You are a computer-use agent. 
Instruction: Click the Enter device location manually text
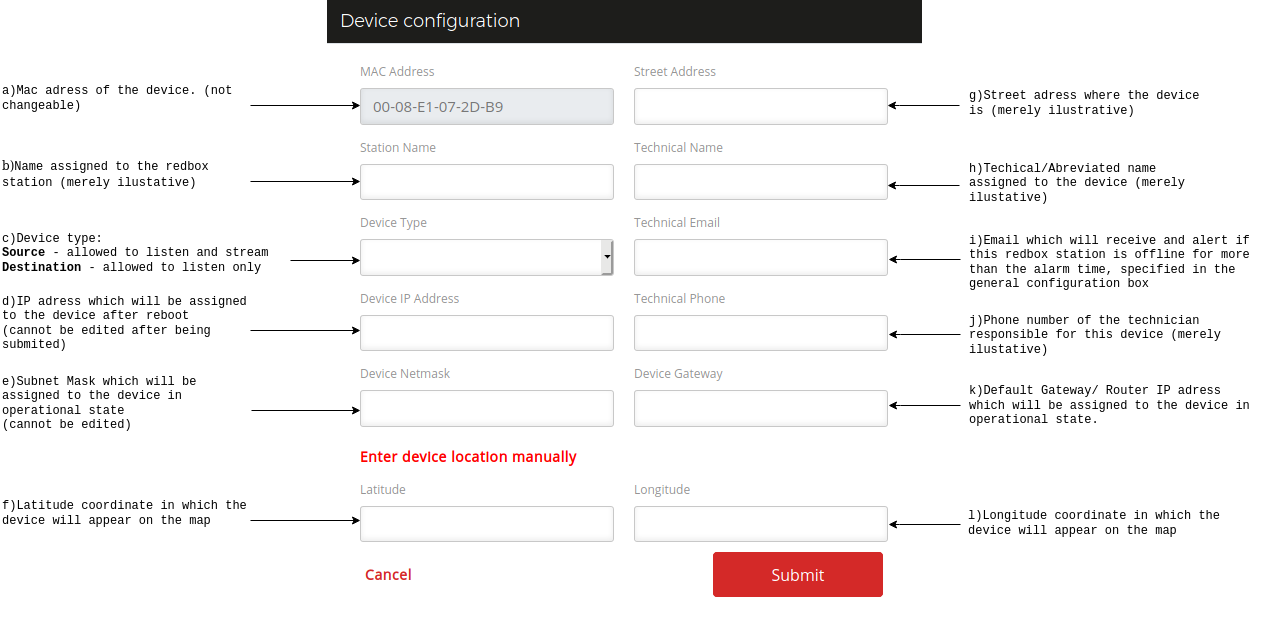[x=468, y=457]
